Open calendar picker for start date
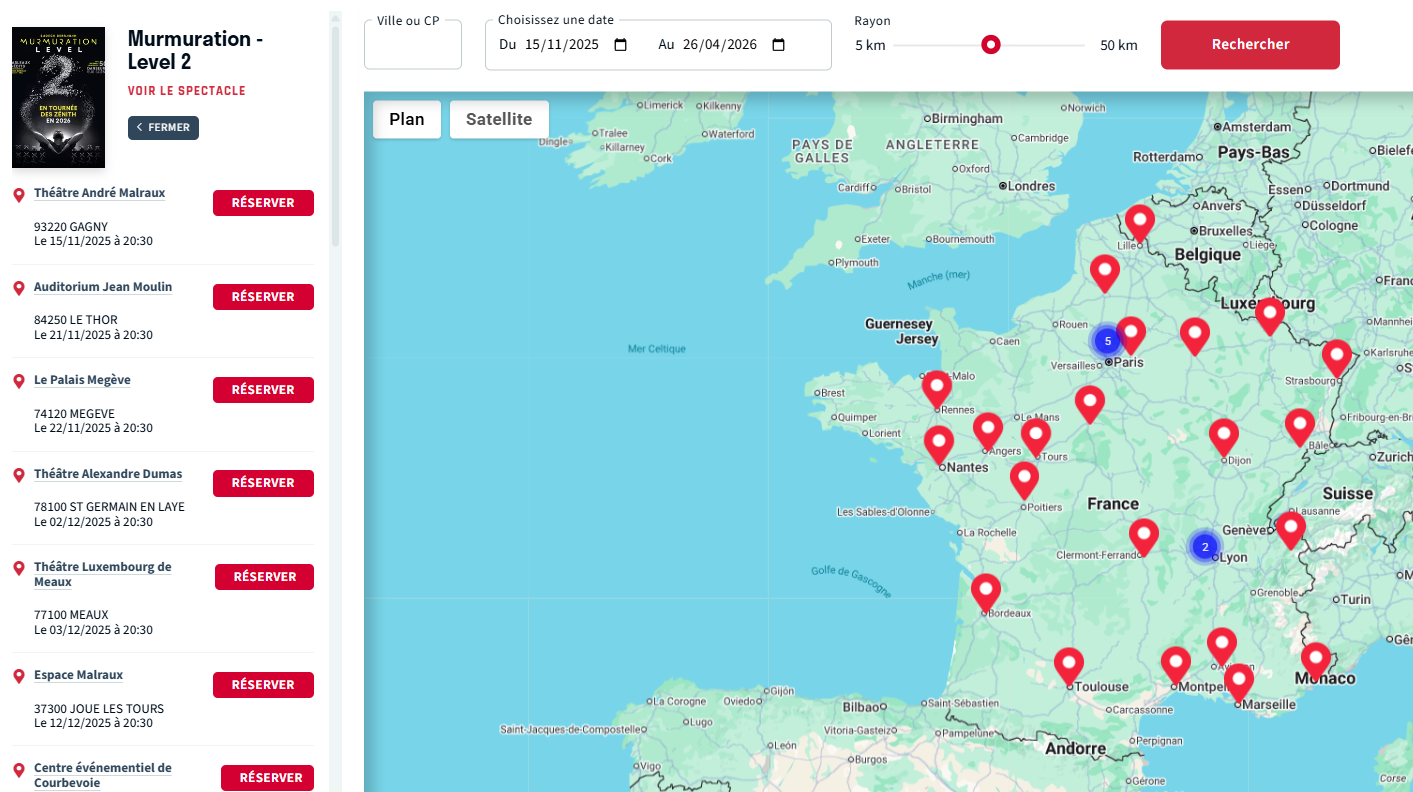The image size is (1413, 792). 620,45
